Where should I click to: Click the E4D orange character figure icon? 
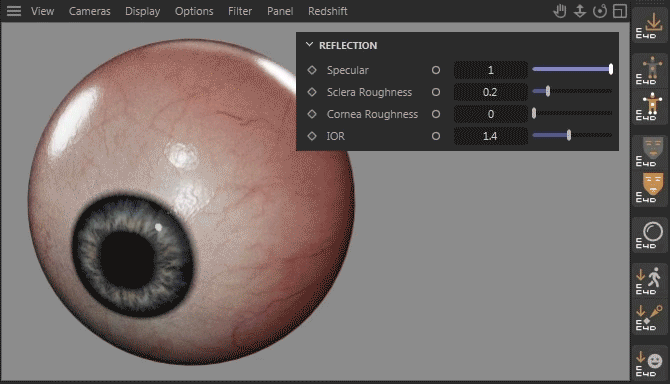click(649, 70)
